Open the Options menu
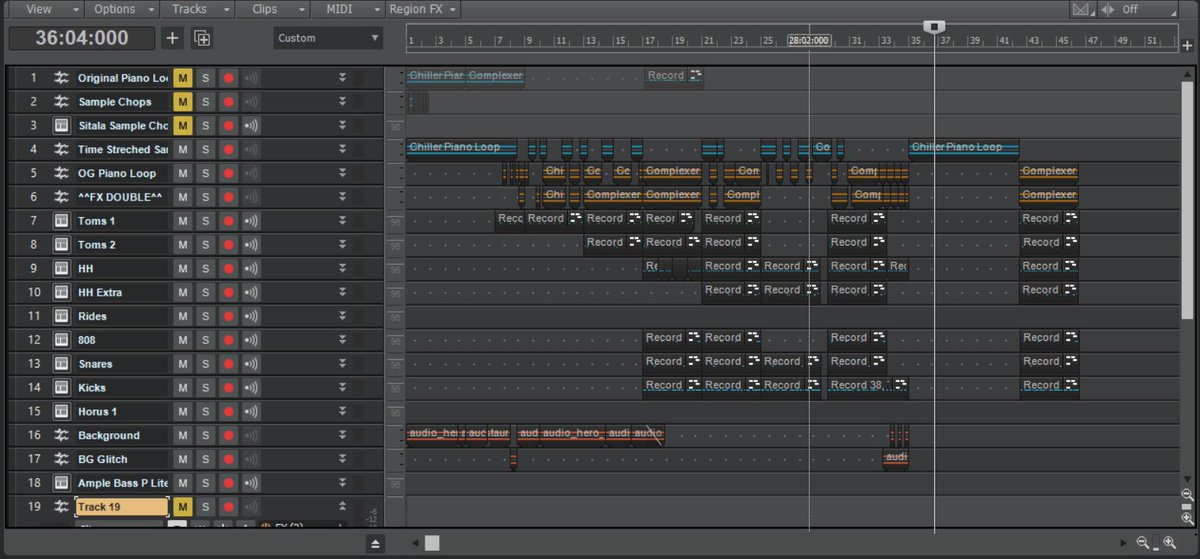1200x559 pixels. pos(122,9)
